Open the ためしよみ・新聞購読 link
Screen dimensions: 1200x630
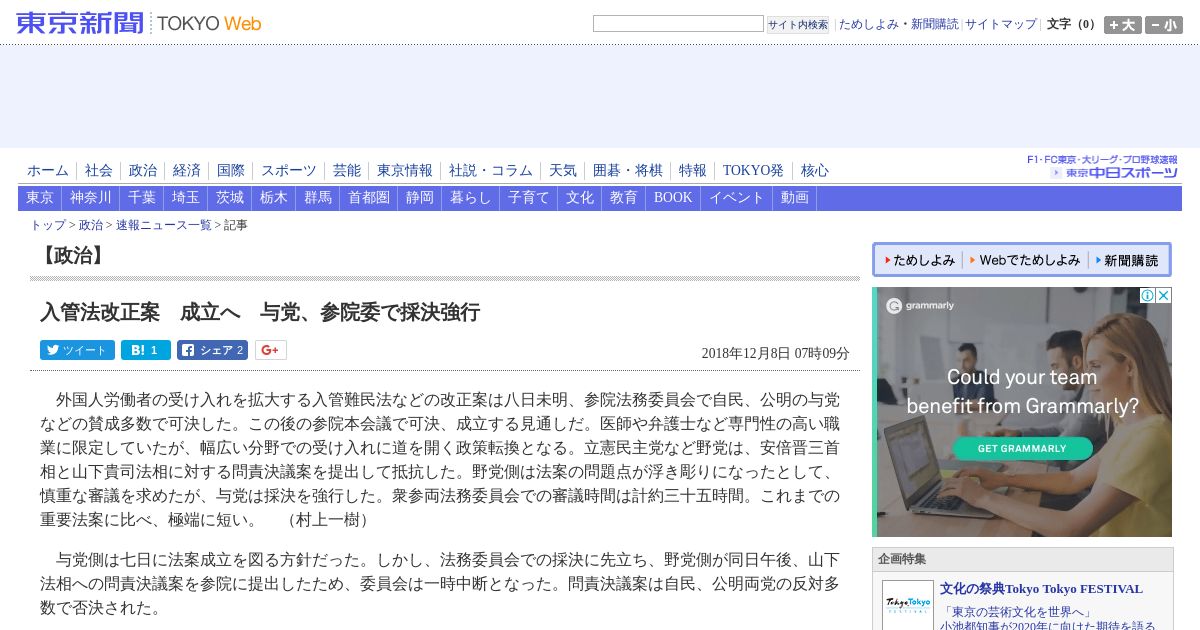coord(898,24)
